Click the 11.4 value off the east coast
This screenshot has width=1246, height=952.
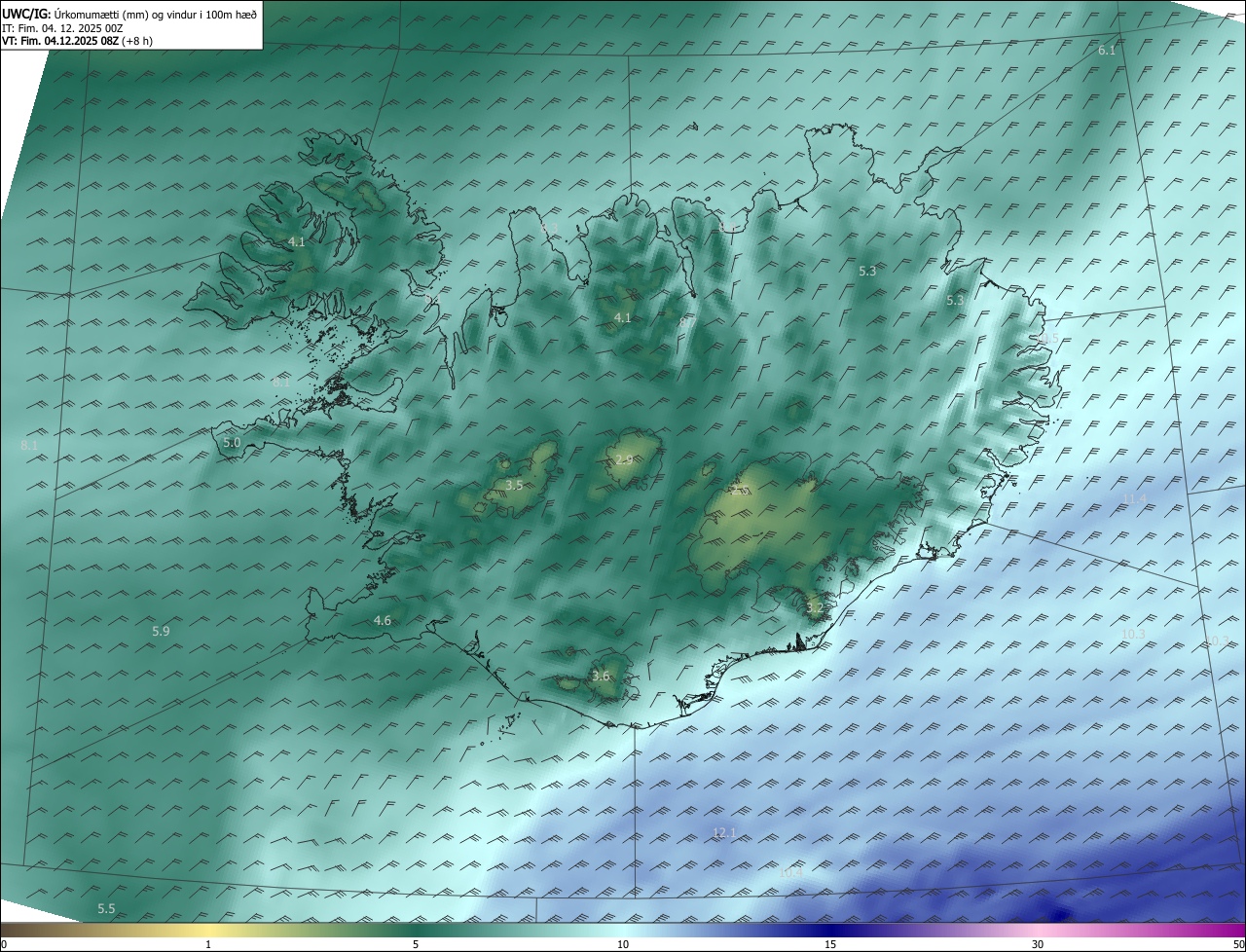1135,499
